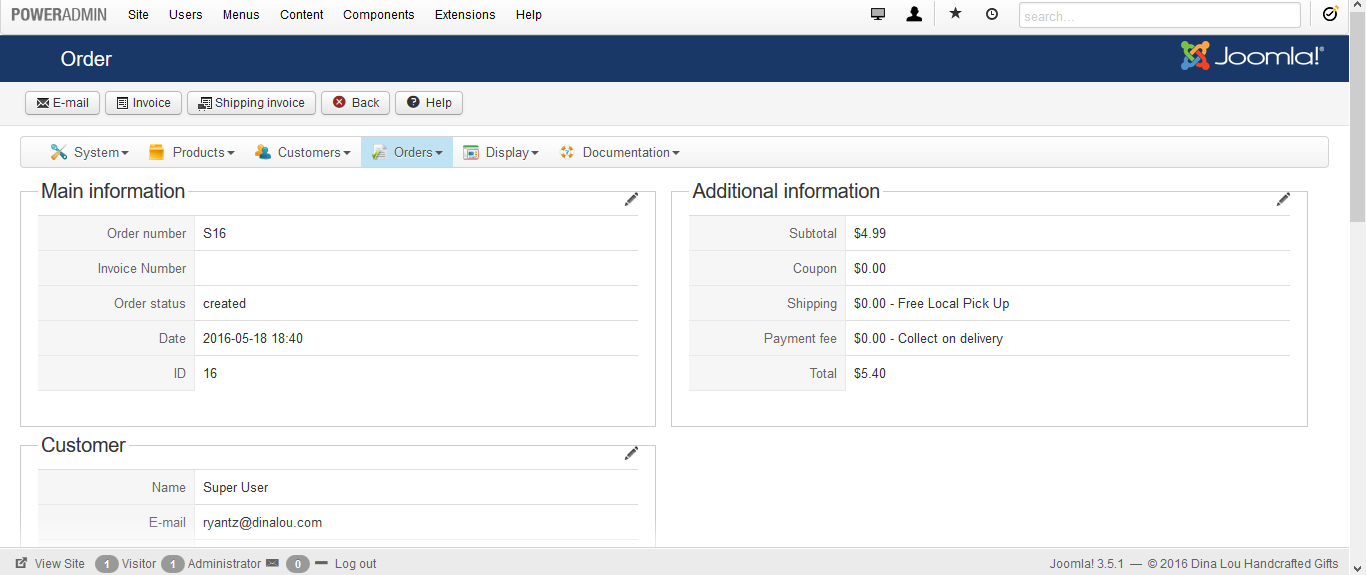Click the Administrator count badge

[173, 563]
